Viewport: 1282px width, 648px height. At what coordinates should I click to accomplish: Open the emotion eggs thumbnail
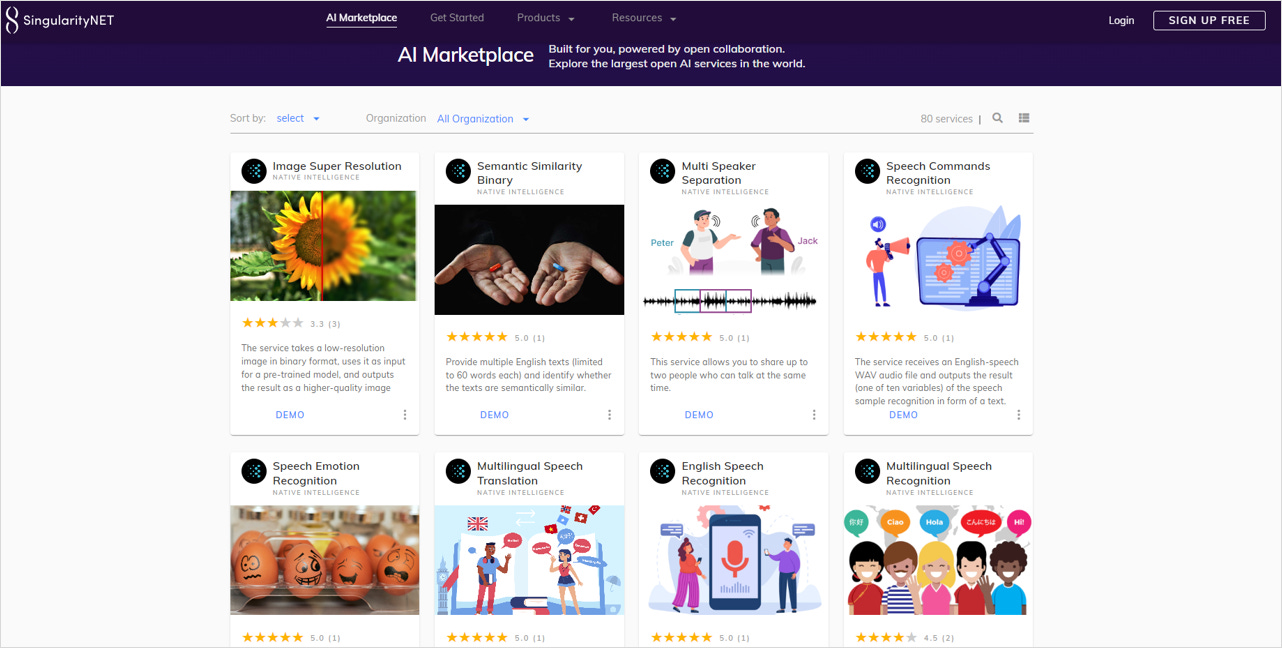pyautogui.click(x=323, y=560)
